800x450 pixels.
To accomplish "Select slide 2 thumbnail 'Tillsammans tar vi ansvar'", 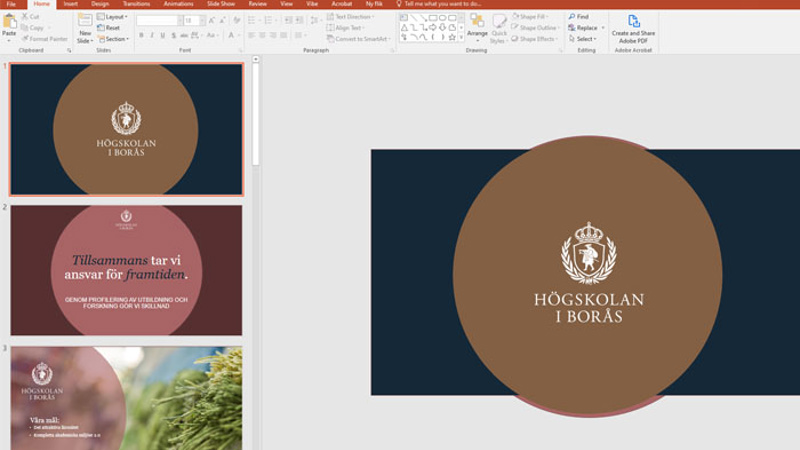I will pyautogui.click(x=126, y=270).
